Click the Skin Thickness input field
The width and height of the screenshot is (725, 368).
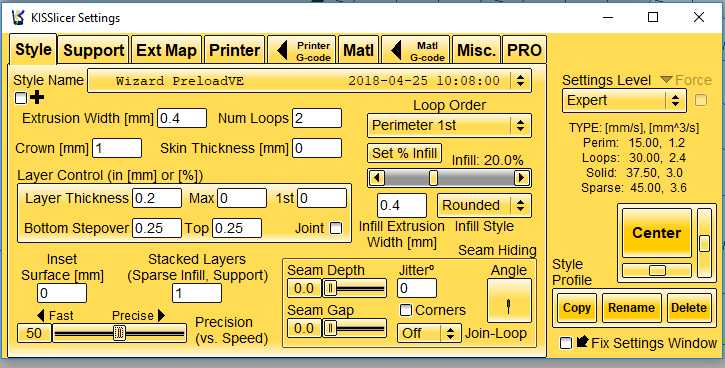tap(317, 148)
